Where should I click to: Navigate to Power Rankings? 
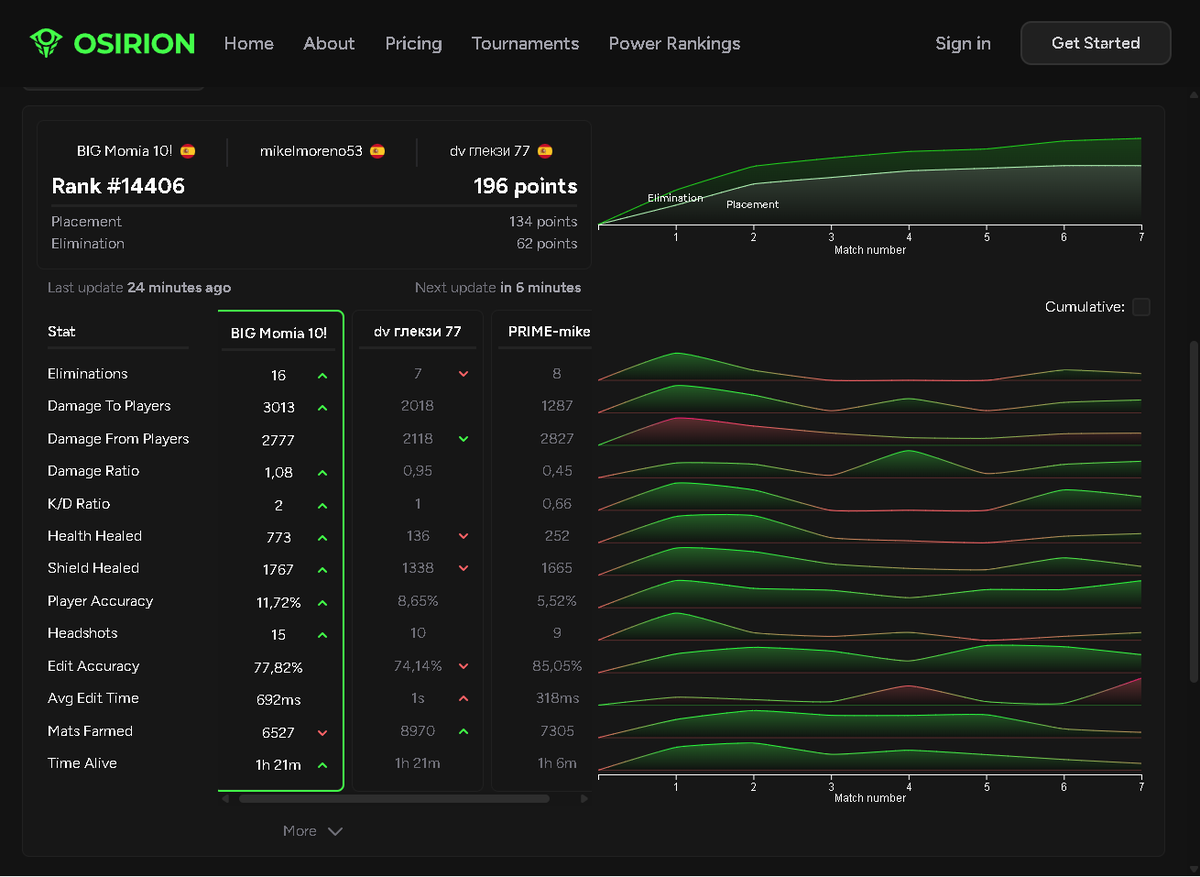(x=674, y=43)
